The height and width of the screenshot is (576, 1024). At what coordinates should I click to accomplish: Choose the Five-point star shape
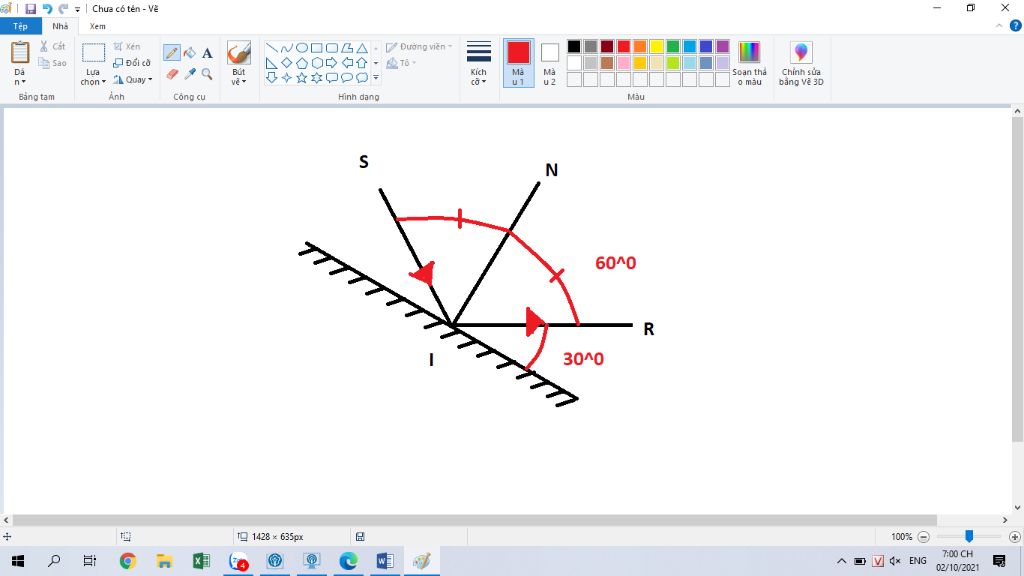302,78
